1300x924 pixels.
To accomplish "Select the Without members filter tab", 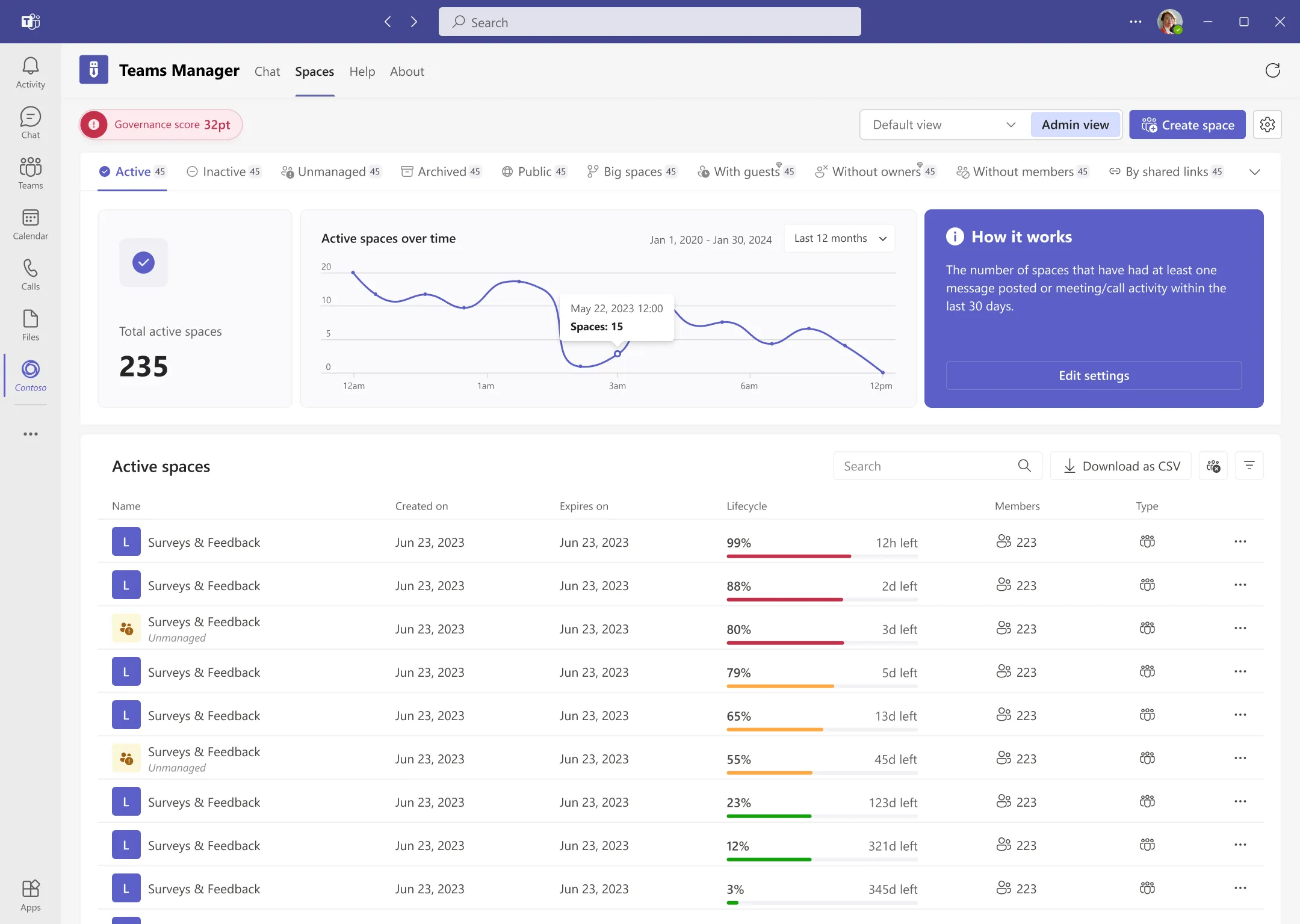I will tap(1023, 171).
